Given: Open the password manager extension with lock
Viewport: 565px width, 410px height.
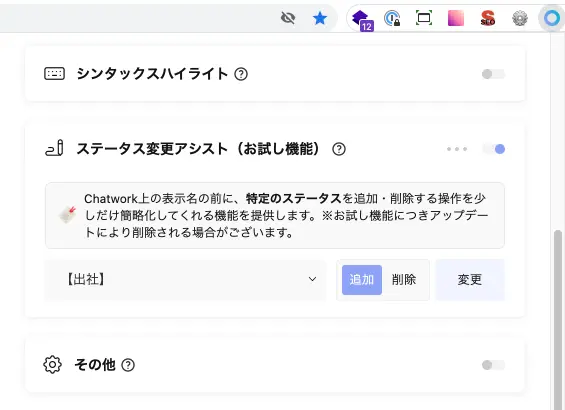Looking at the screenshot, I should point(392,18).
